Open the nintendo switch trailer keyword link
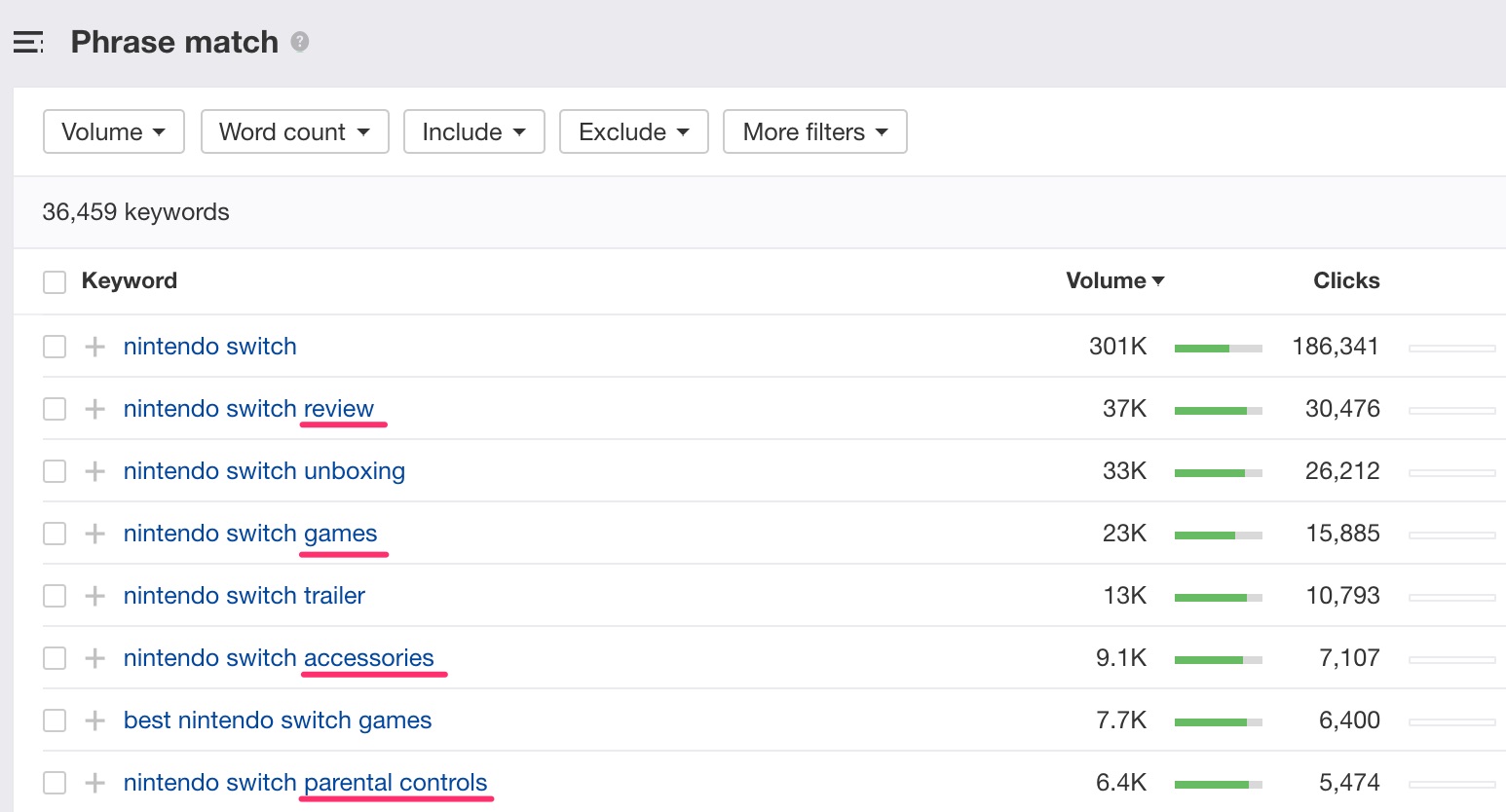This screenshot has height=812, width=1506. point(244,595)
